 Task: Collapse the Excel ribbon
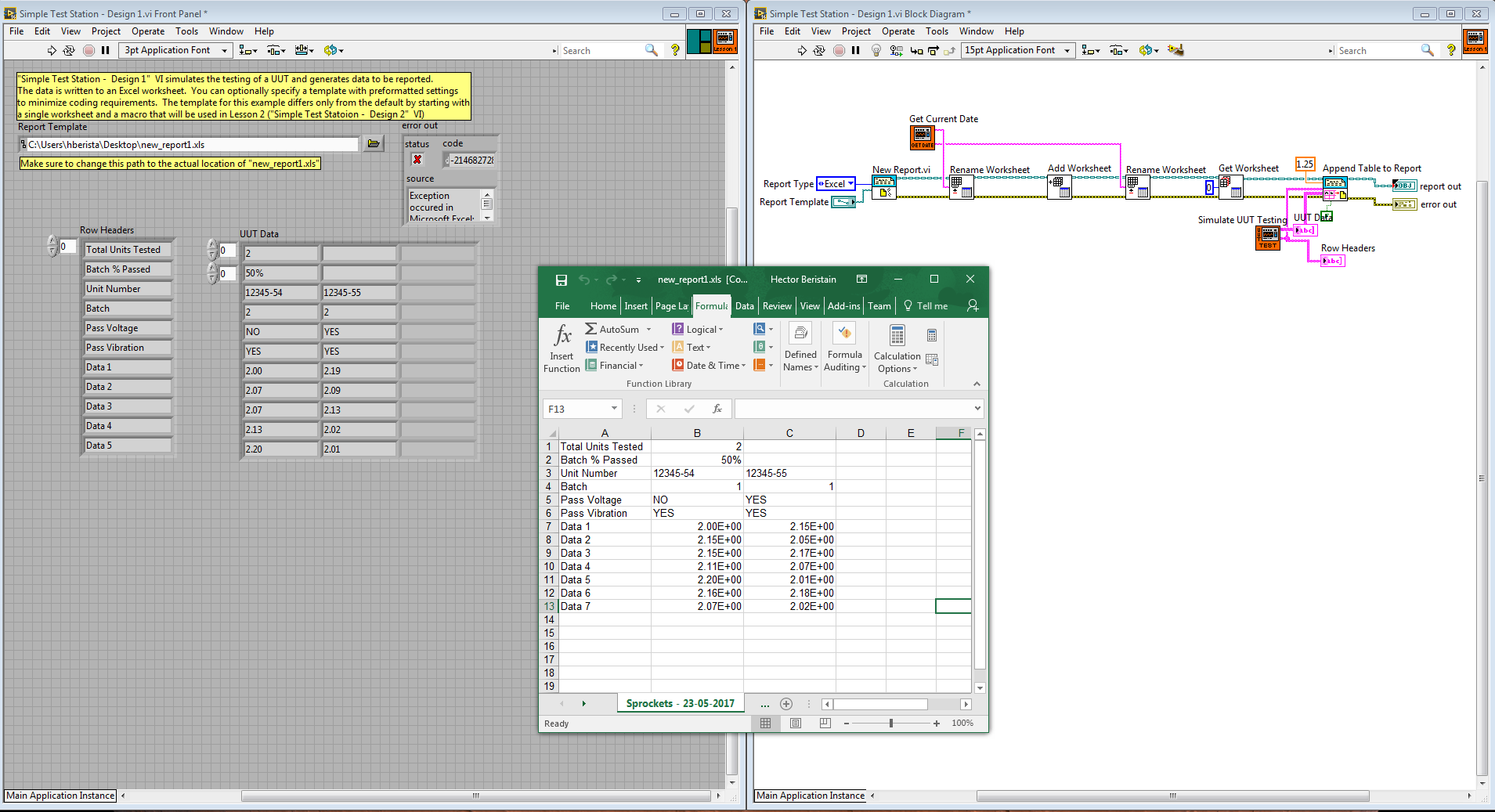point(977,384)
